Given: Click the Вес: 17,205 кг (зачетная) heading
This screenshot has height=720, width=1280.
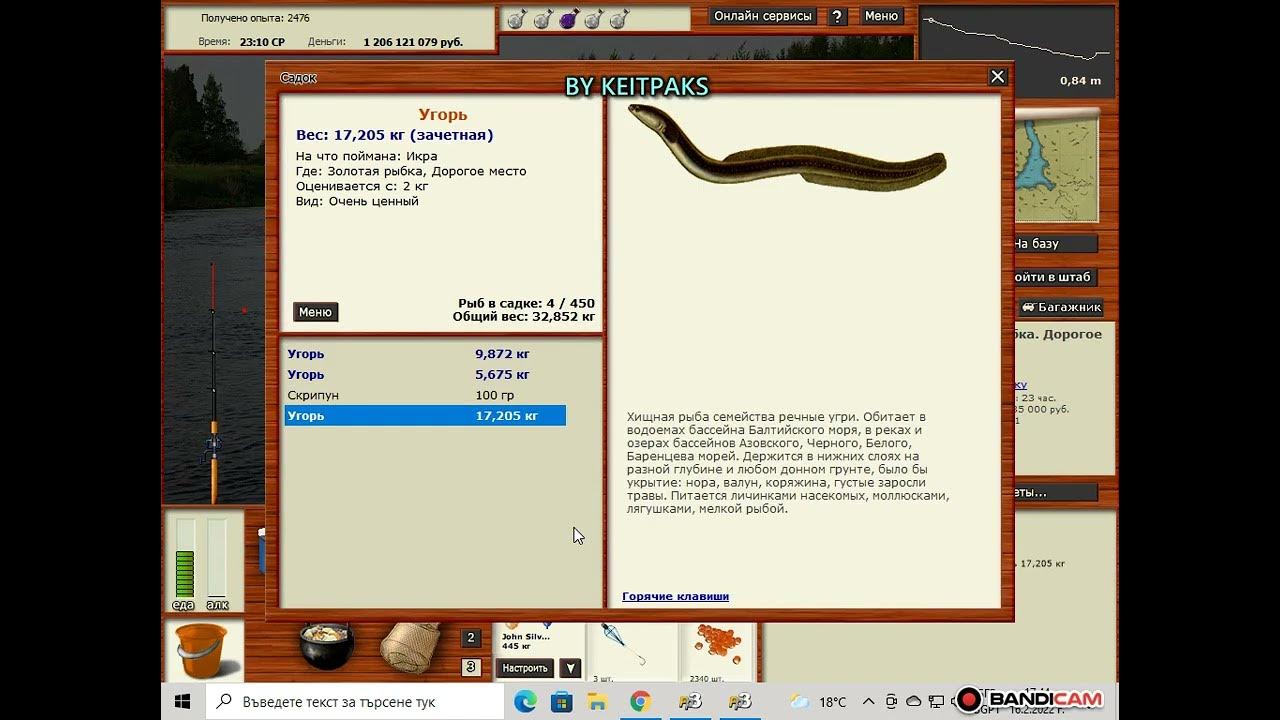Looking at the screenshot, I should [x=394, y=135].
